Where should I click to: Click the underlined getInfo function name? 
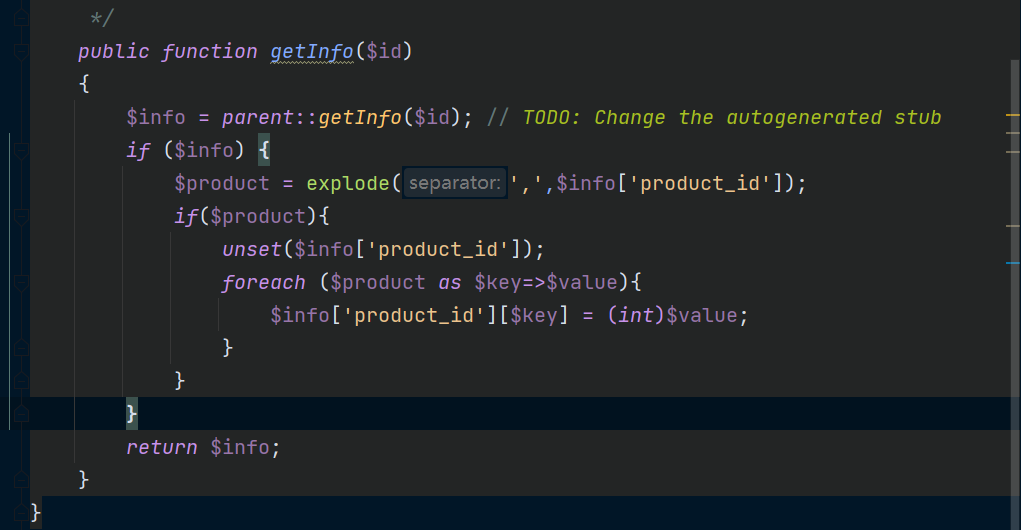[312, 51]
